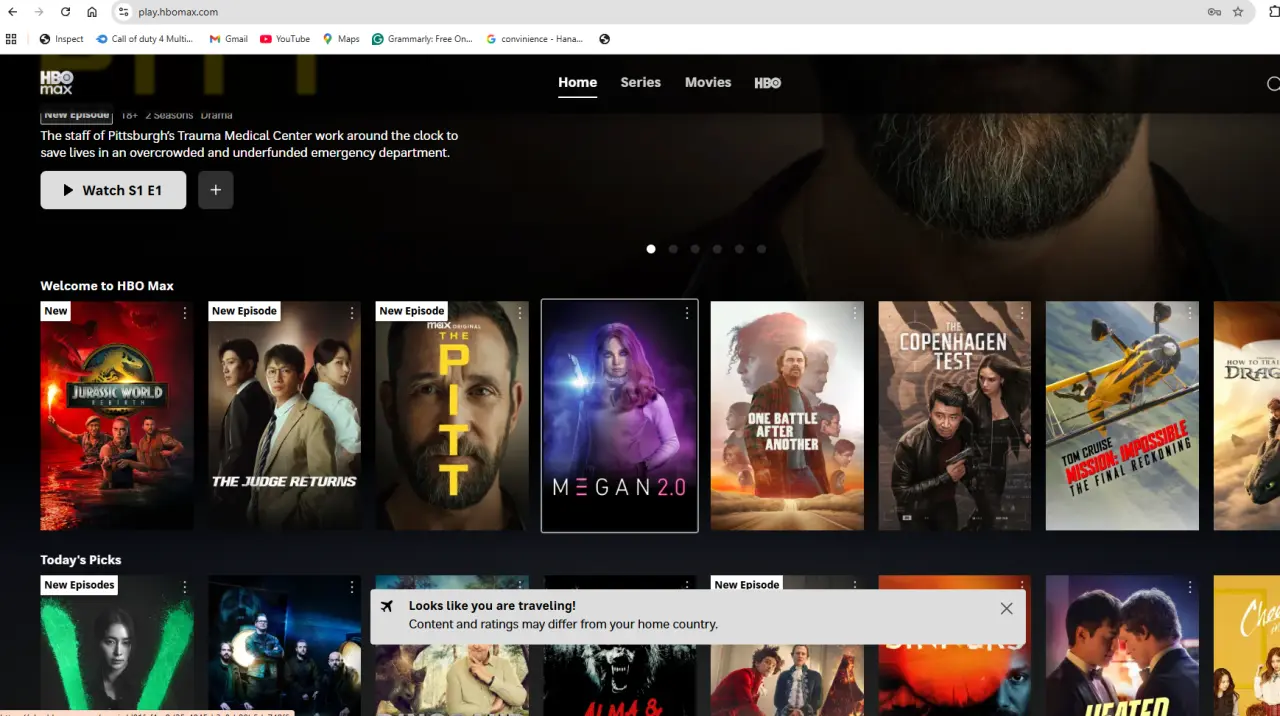The height and width of the screenshot is (716, 1280).
Task: Switch to the Home tab
Action: point(577,83)
